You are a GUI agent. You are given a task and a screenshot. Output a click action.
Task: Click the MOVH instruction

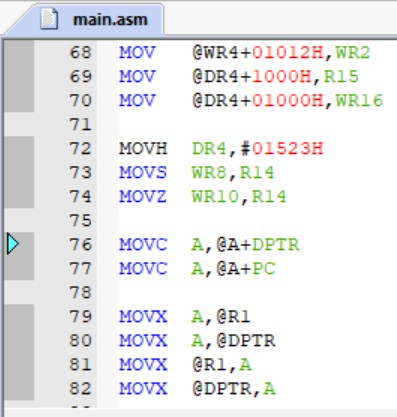(143, 149)
